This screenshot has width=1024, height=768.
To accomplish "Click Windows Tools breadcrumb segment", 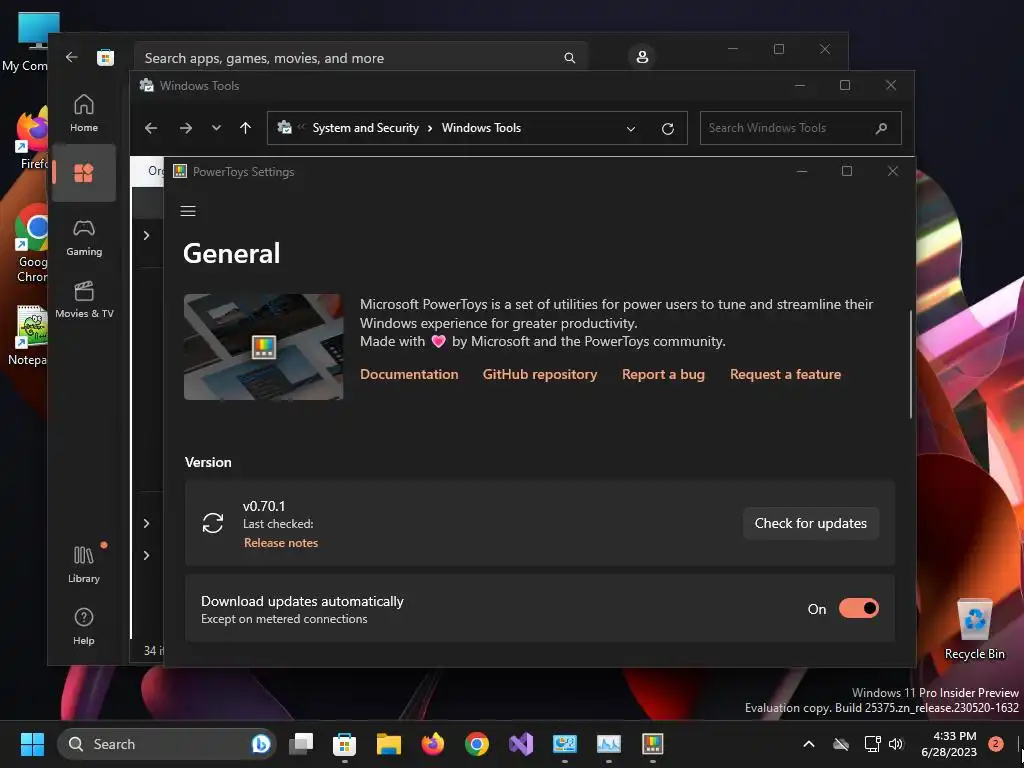I will [481, 128].
